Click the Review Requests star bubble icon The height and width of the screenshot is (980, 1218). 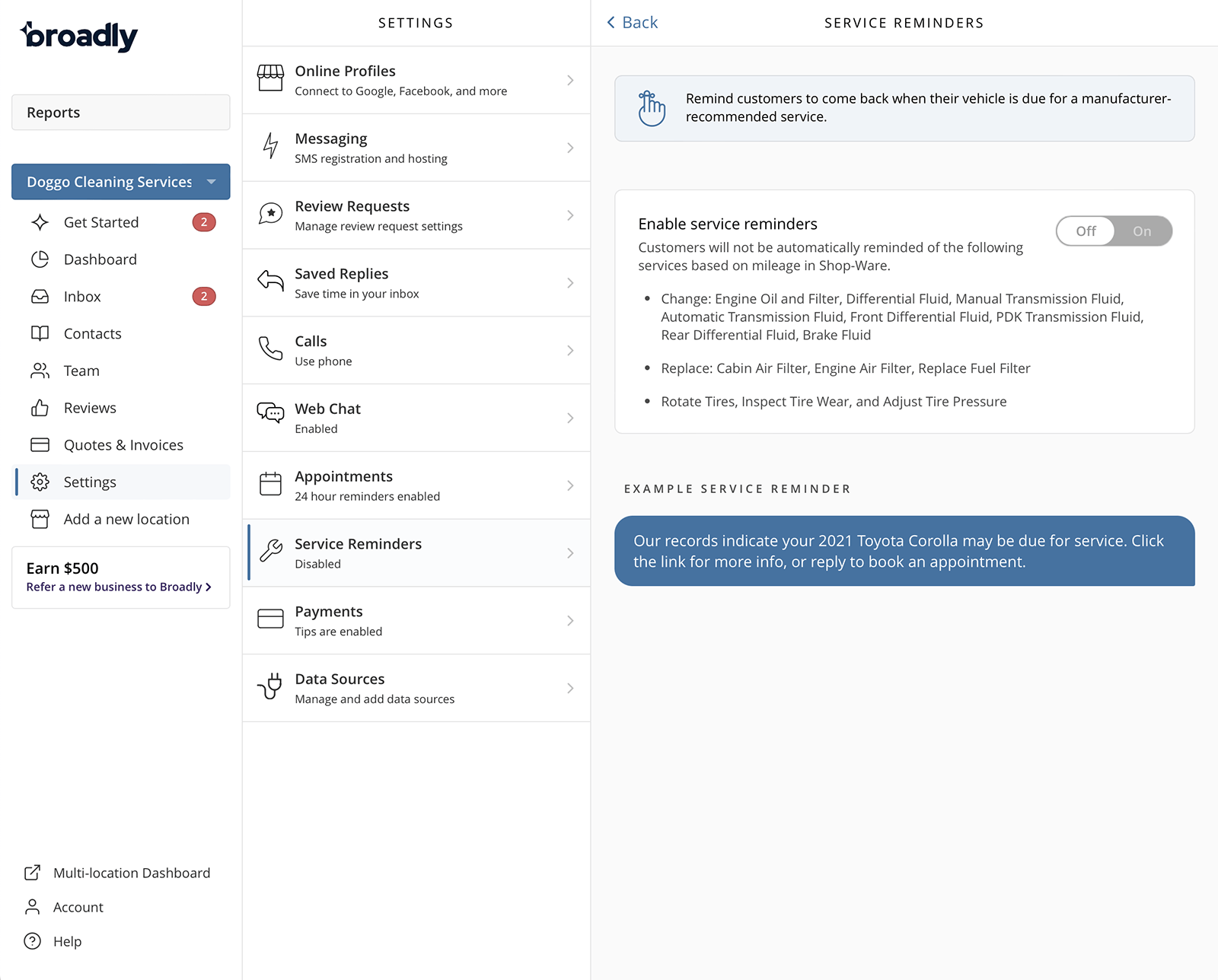(x=270, y=214)
